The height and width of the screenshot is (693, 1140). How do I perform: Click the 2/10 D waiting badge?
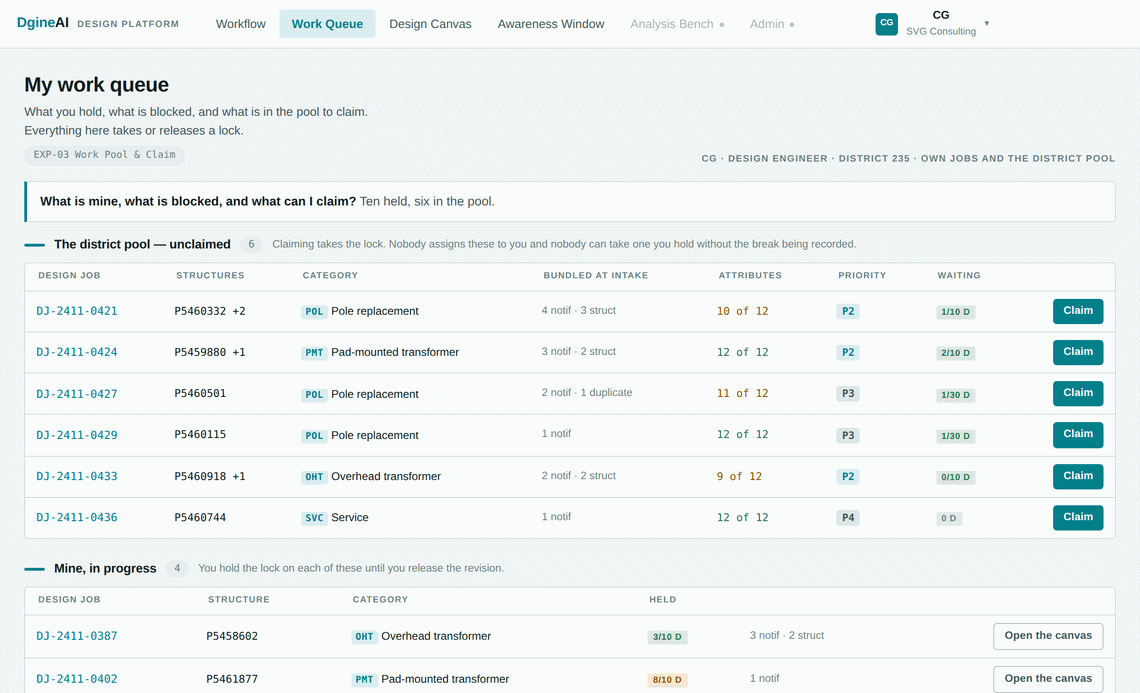click(955, 353)
